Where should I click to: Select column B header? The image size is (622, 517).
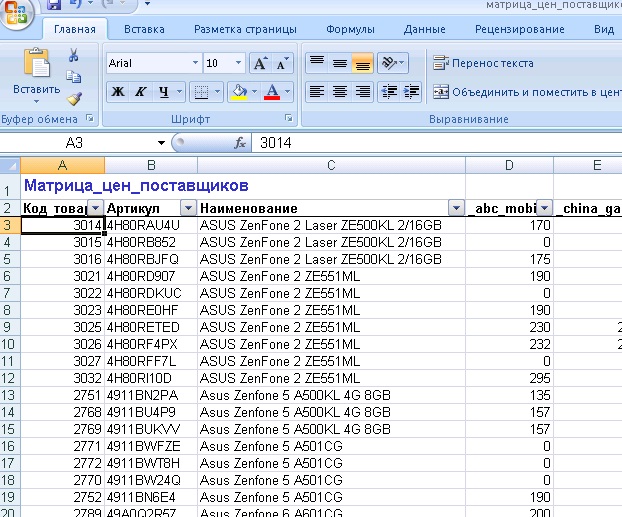[x=151, y=165]
